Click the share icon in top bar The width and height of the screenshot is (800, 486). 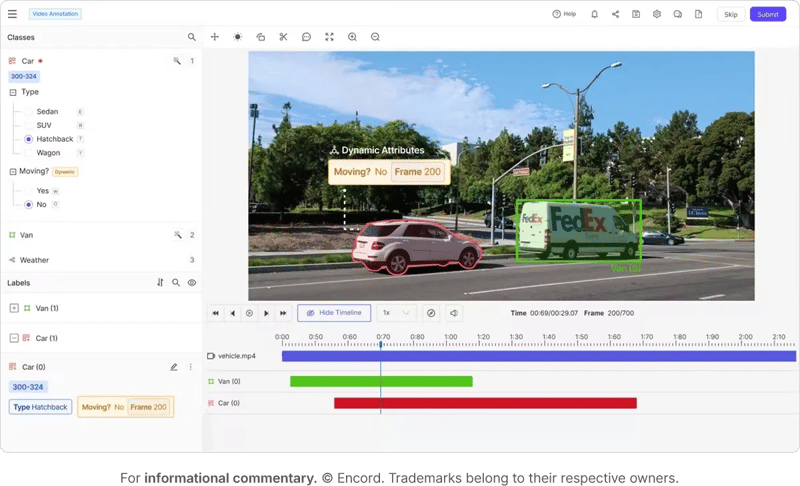pos(615,14)
